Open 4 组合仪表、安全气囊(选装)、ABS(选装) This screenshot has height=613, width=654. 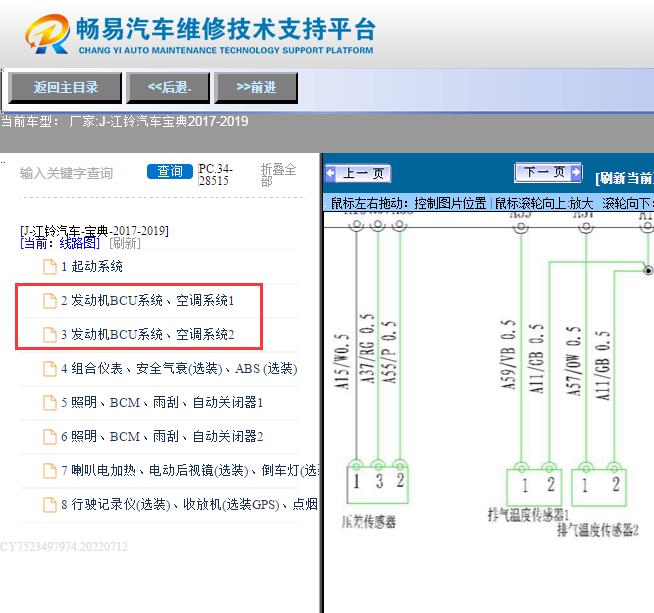(x=179, y=369)
